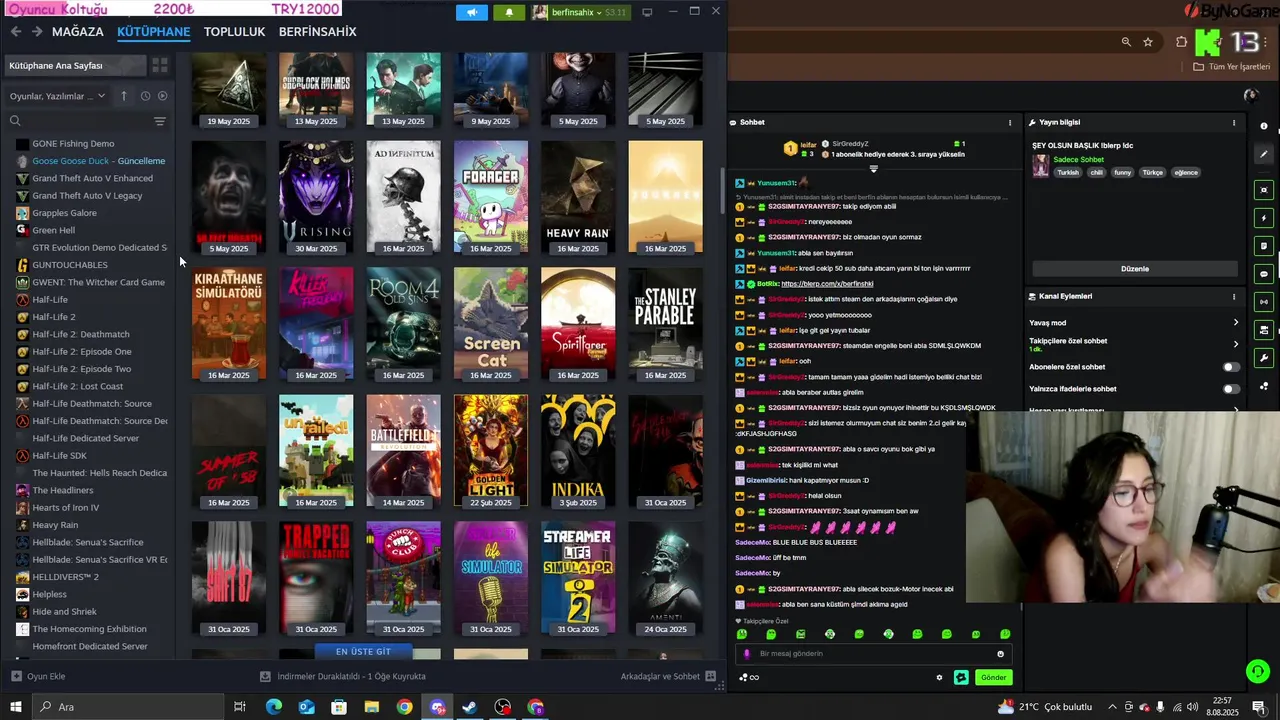Click the Windows taskbar Ara search box
This screenshot has width=1280, height=720.
click(x=128, y=707)
